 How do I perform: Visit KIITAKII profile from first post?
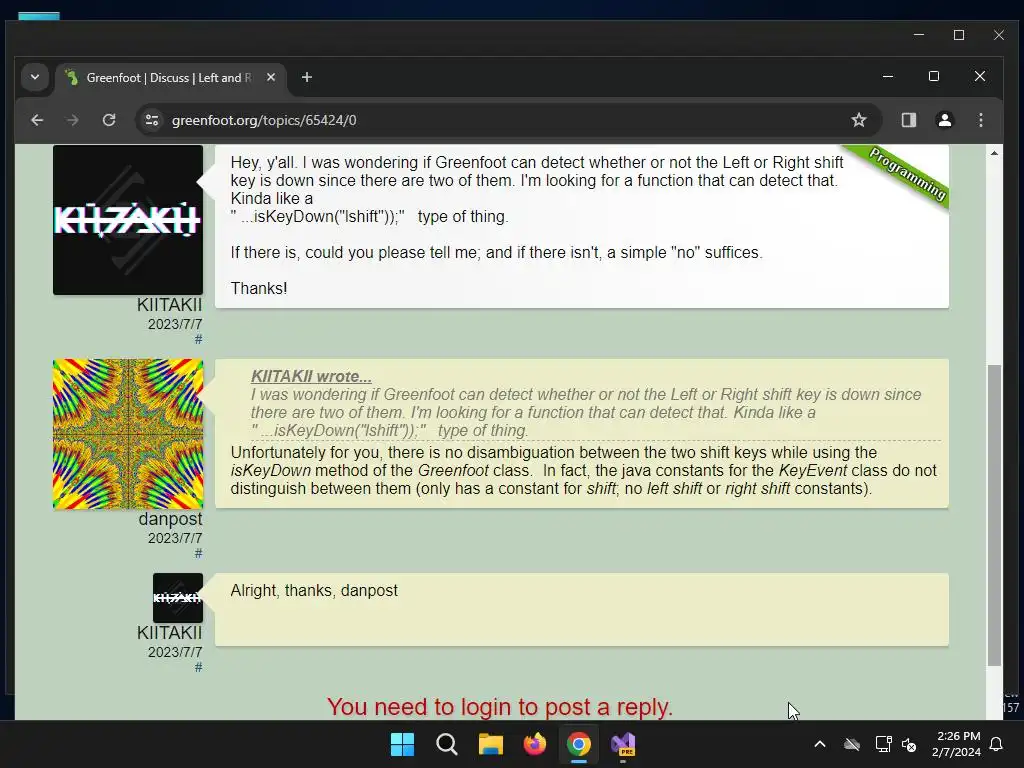point(169,305)
